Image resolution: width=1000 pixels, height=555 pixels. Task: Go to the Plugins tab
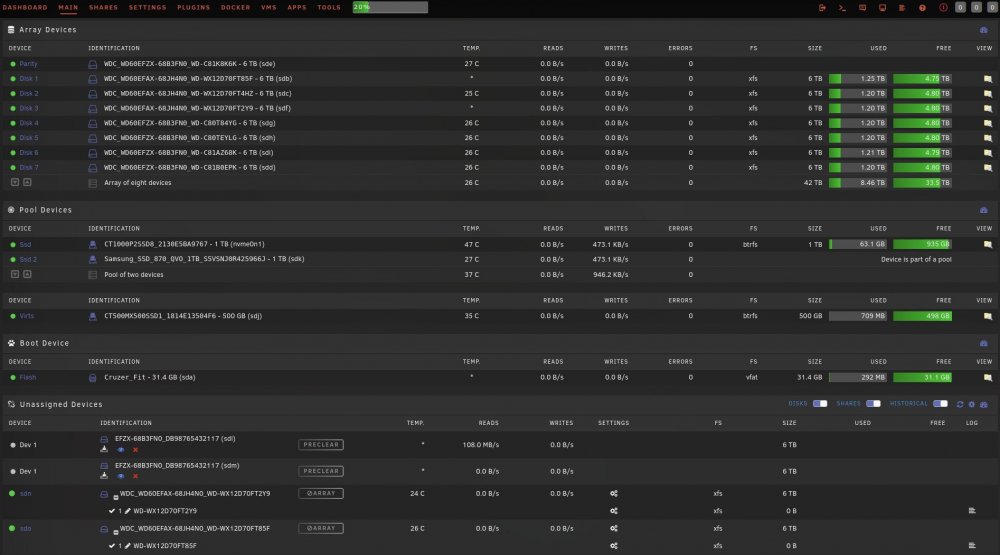pyautogui.click(x=193, y=8)
